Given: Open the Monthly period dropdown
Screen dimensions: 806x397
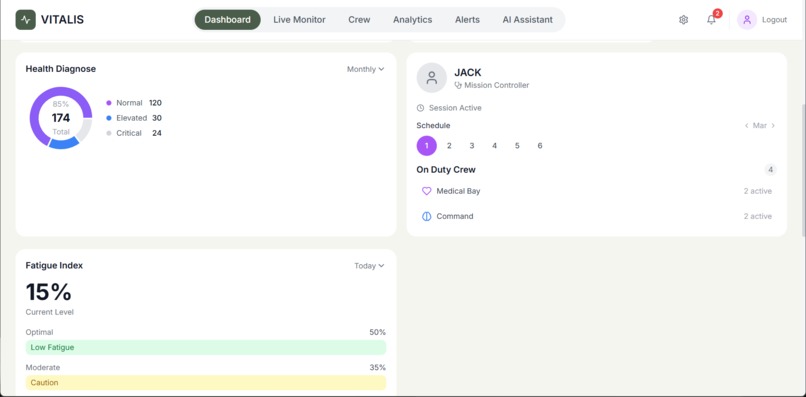Looking at the screenshot, I should click(x=365, y=69).
